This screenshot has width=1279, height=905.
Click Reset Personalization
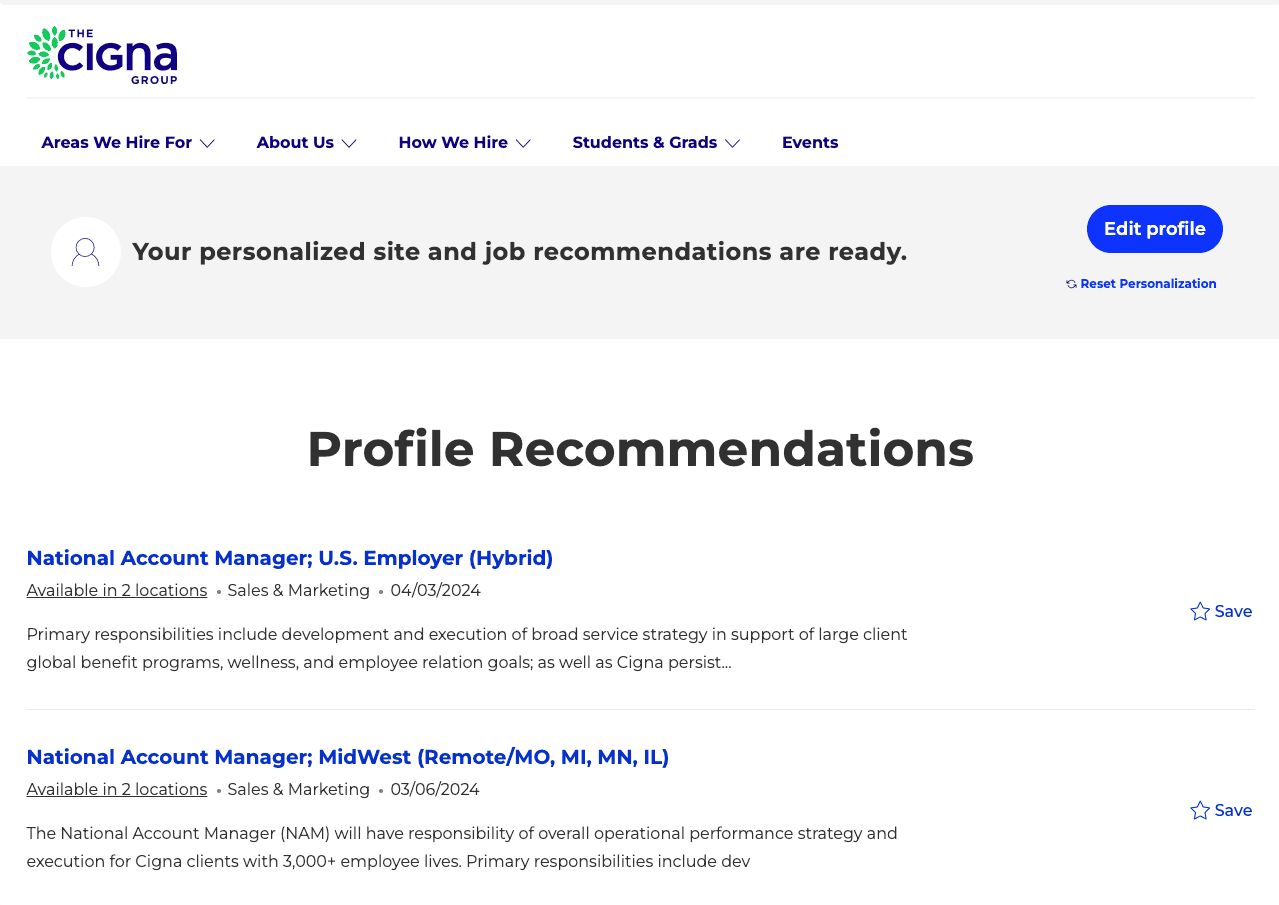tap(1148, 283)
